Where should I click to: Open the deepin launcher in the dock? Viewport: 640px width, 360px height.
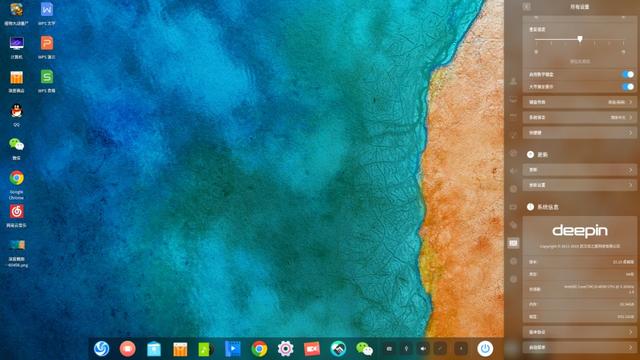(101, 349)
